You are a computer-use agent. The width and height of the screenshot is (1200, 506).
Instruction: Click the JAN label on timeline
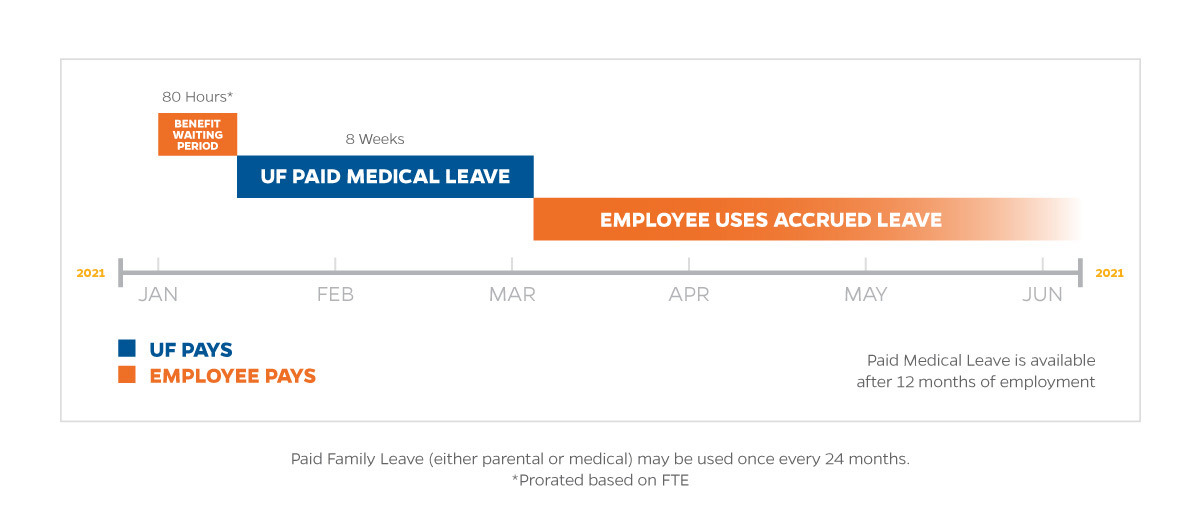(158, 295)
